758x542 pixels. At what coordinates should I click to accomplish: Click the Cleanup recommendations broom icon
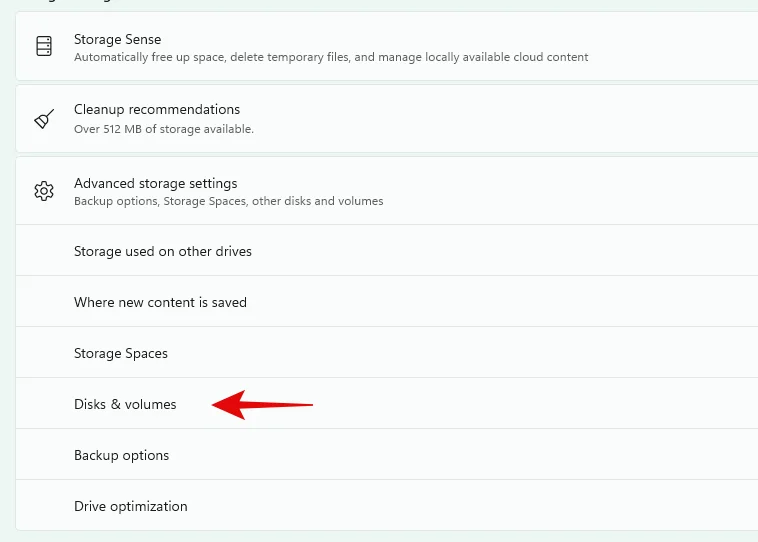click(44, 119)
